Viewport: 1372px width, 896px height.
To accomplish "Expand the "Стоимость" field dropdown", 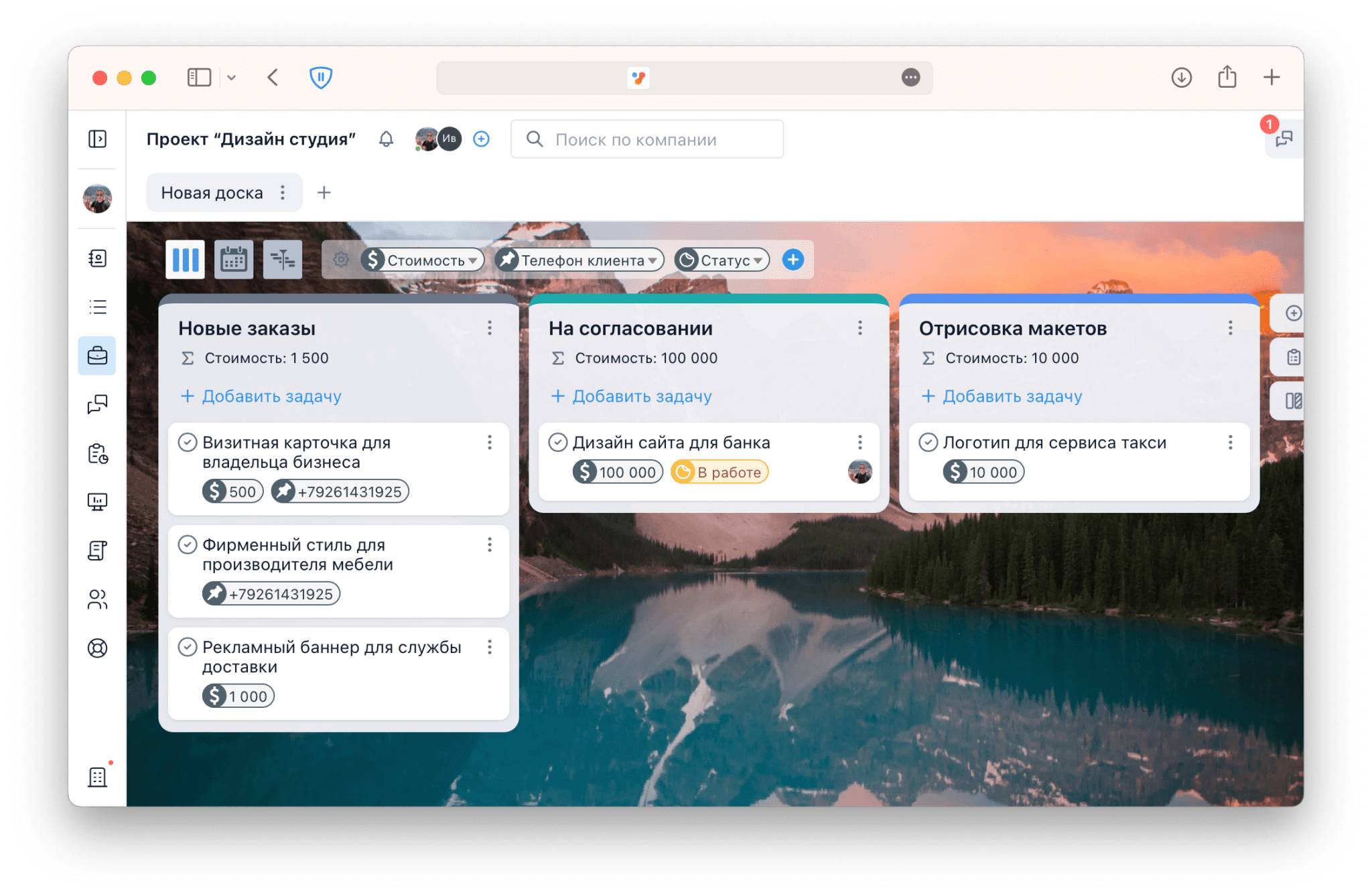I will (x=423, y=260).
